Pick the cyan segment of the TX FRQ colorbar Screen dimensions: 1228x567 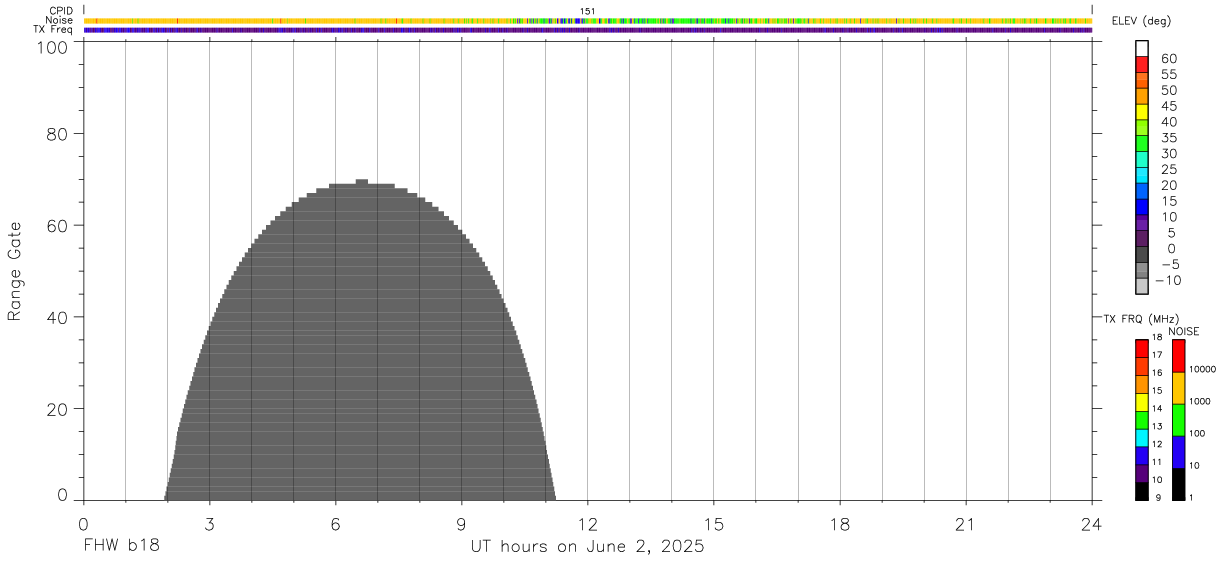(x=1142, y=438)
